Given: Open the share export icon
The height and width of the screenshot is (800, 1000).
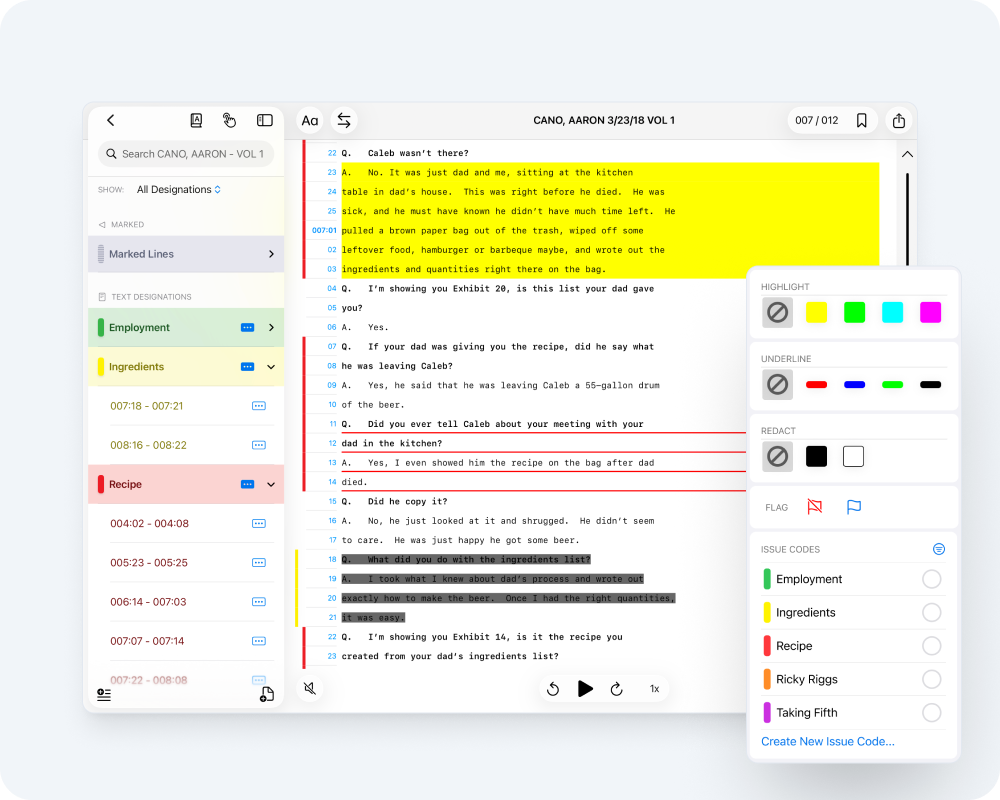Looking at the screenshot, I should [899, 121].
